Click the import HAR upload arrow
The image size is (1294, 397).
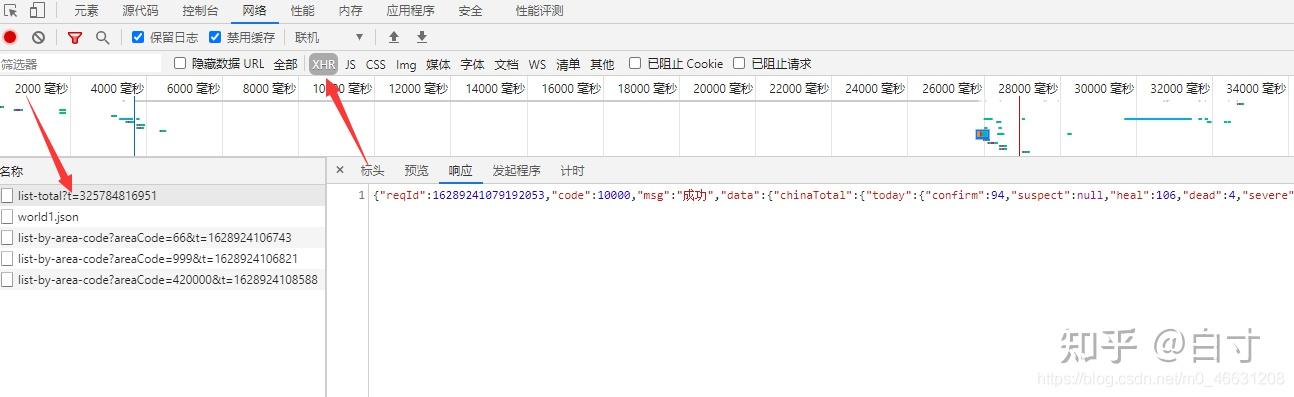click(x=394, y=37)
